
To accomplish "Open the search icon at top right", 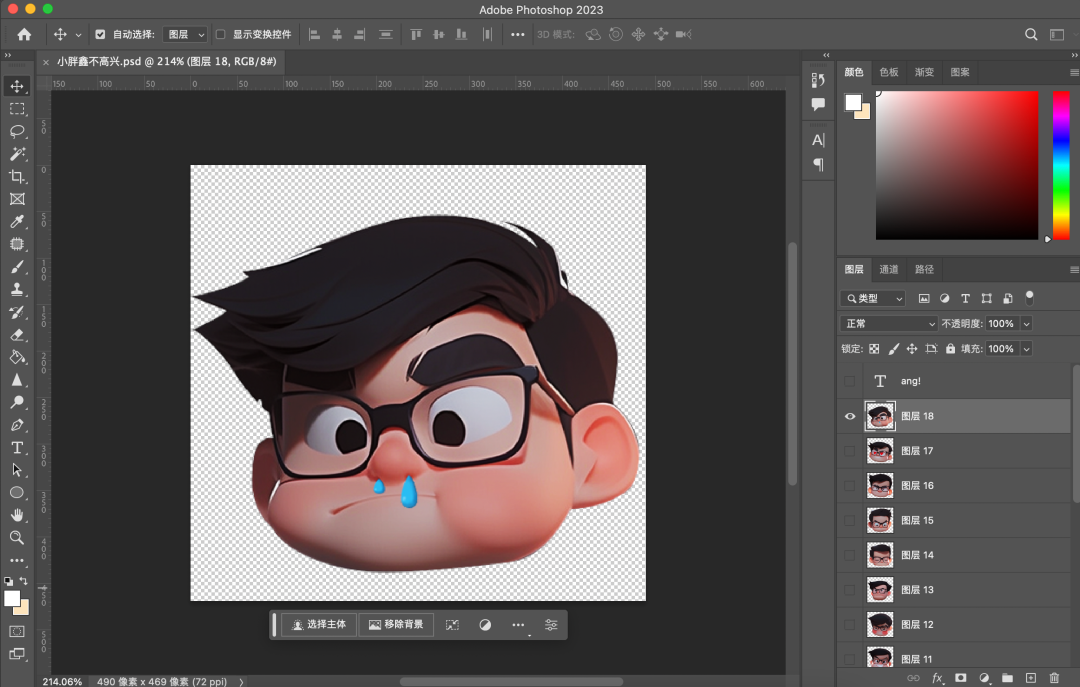I will (1031, 34).
